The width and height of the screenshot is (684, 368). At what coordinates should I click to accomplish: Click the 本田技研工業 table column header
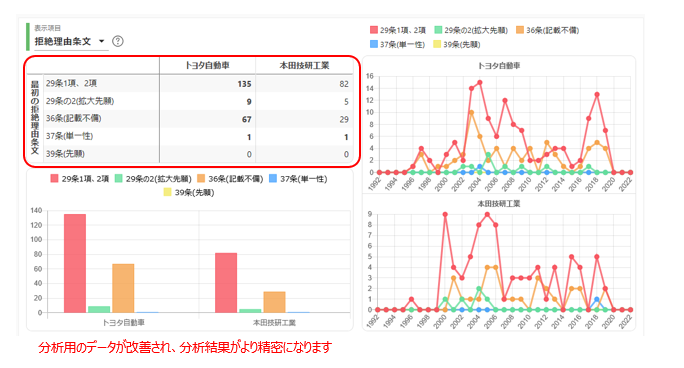pos(304,65)
